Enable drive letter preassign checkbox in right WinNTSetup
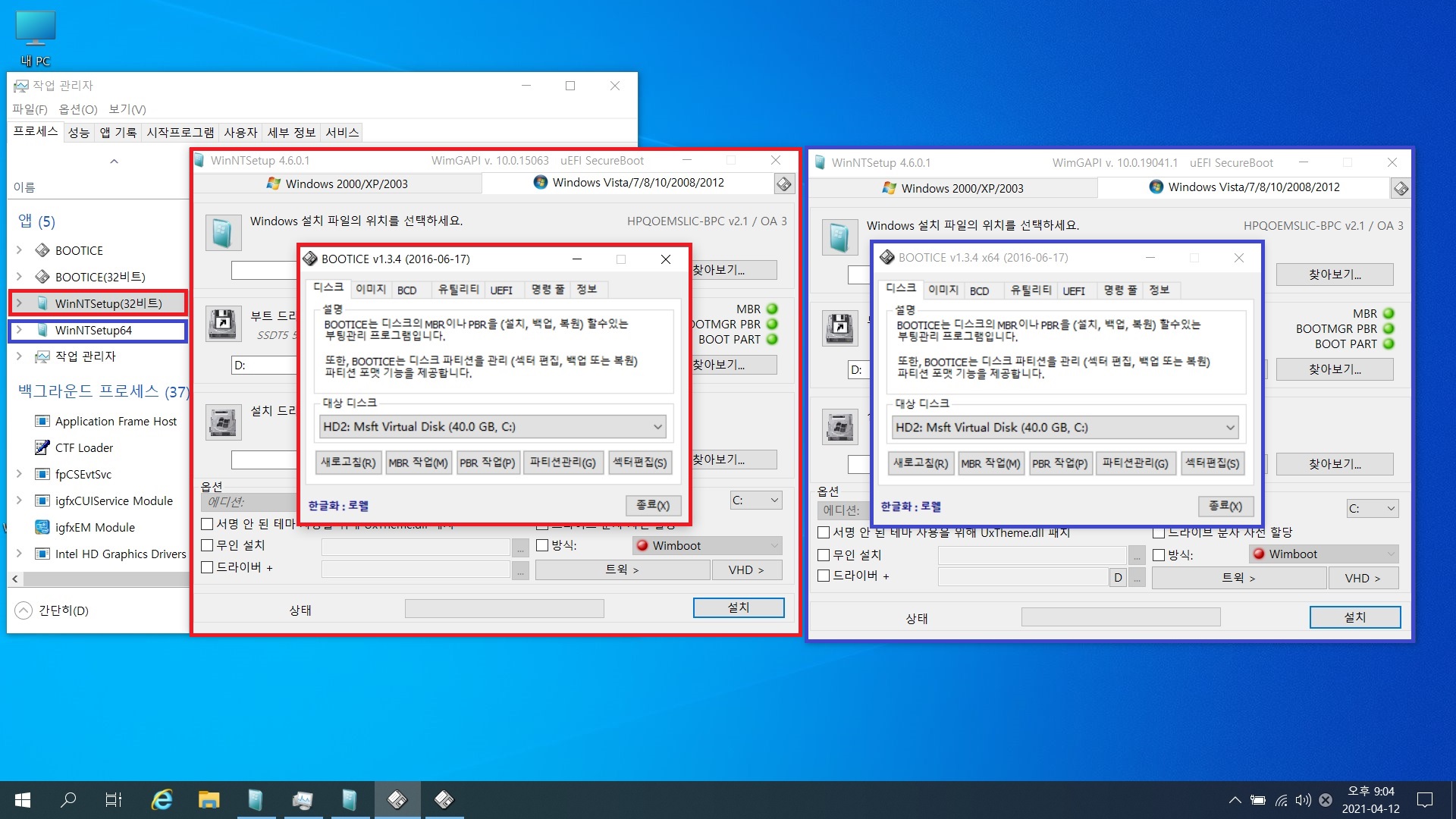Screen dimensions: 1456x819 click(1159, 532)
